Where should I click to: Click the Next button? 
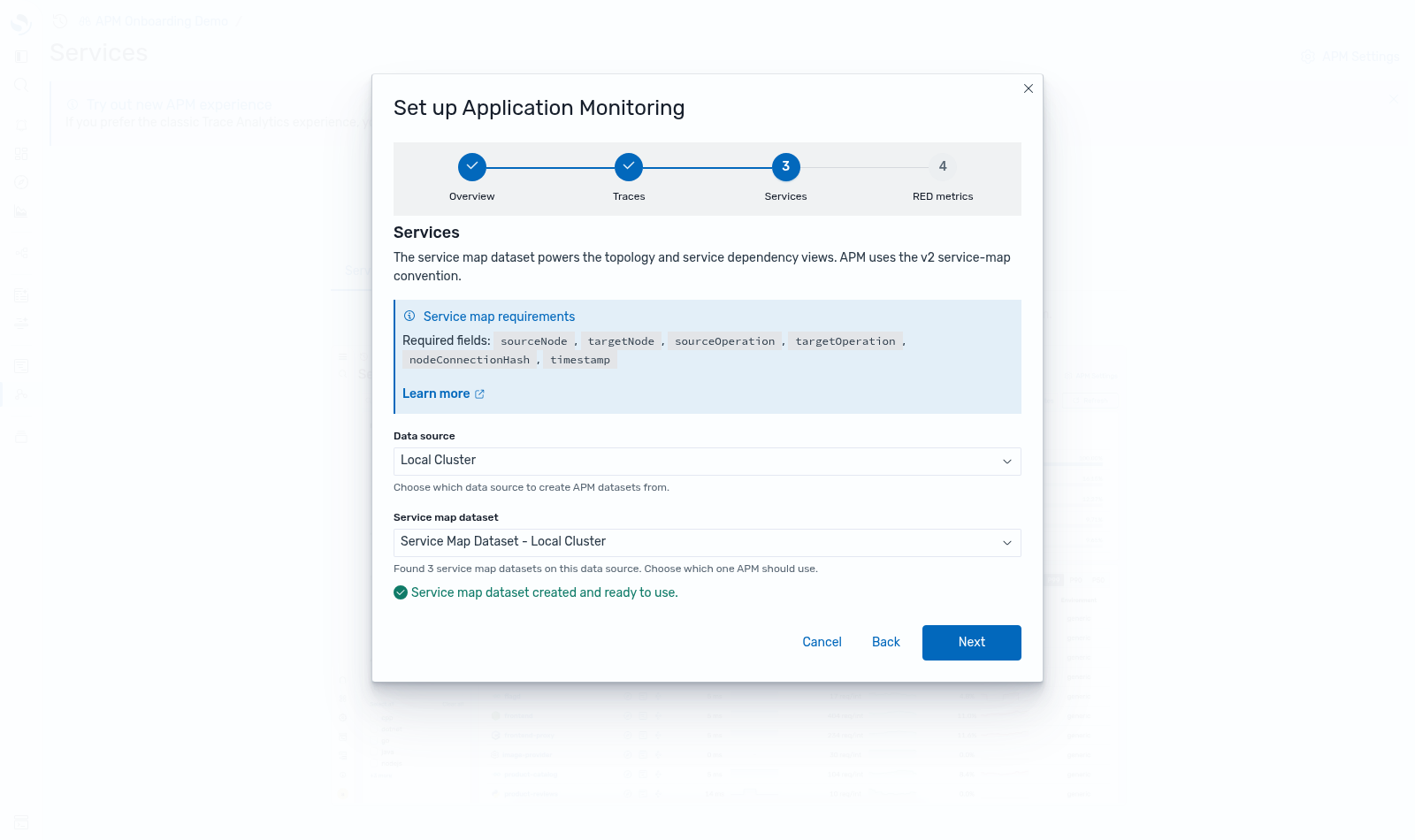pos(972,643)
